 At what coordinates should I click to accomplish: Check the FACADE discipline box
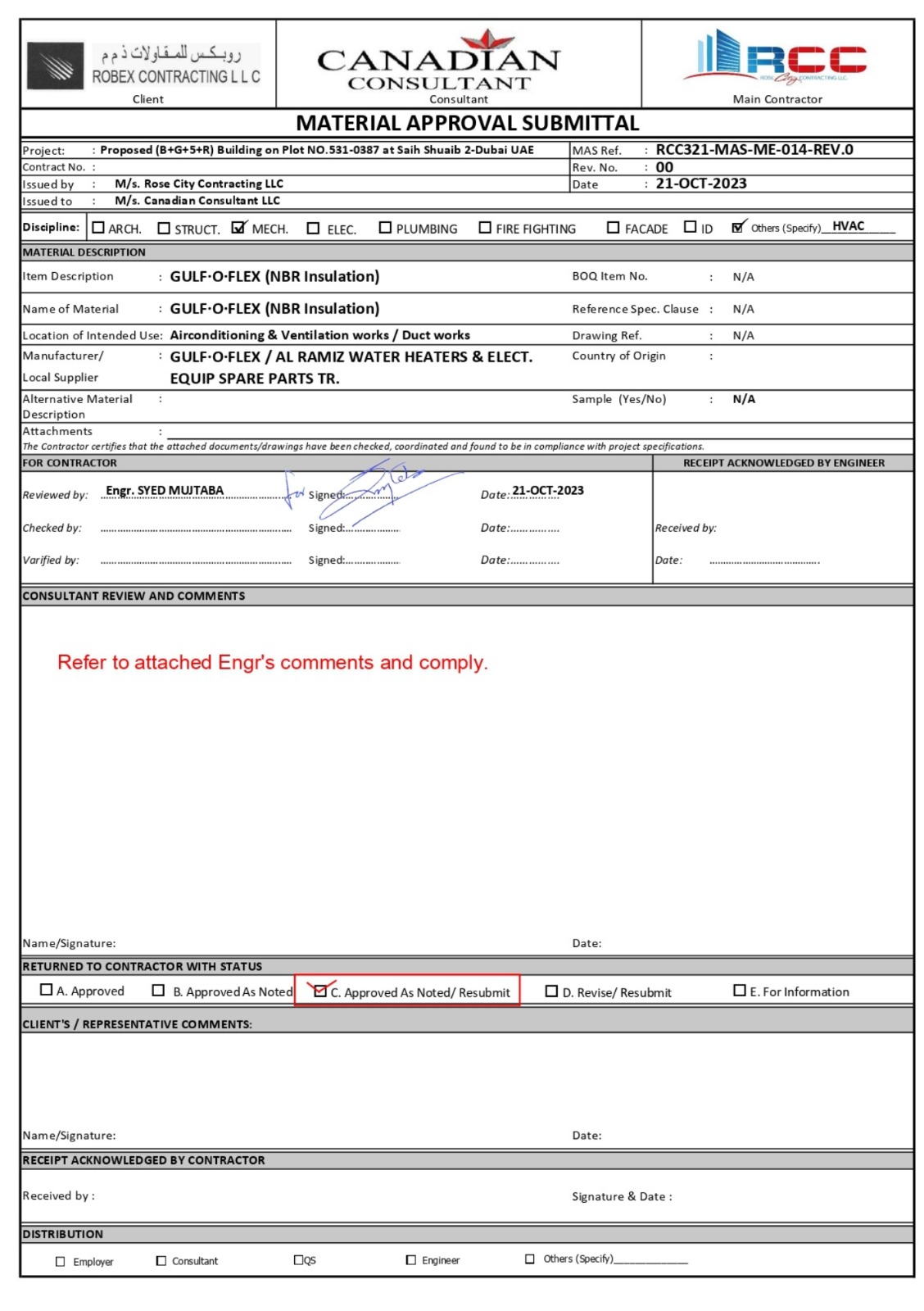(x=613, y=228)
